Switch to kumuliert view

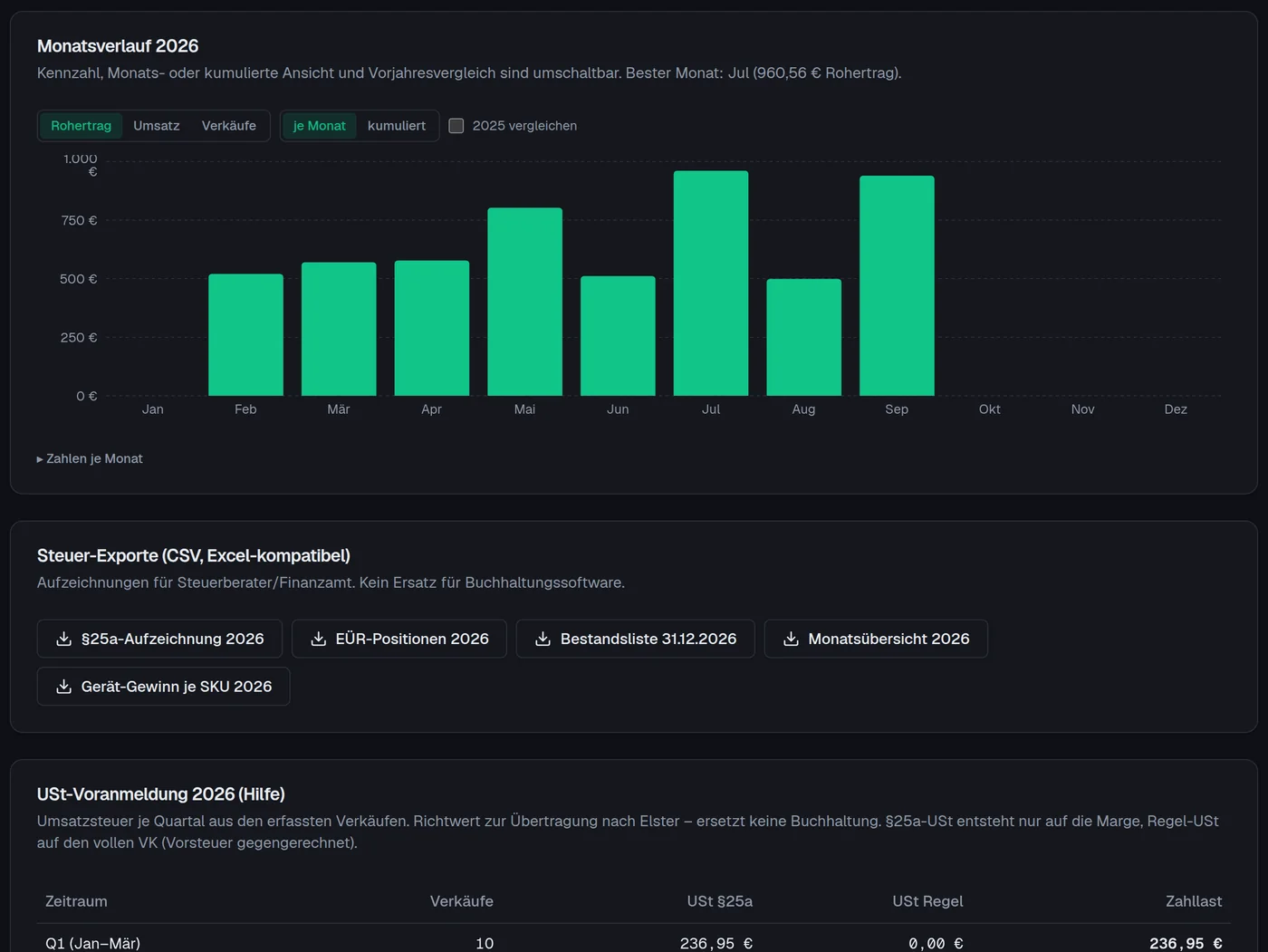click(x=397, y=126)
